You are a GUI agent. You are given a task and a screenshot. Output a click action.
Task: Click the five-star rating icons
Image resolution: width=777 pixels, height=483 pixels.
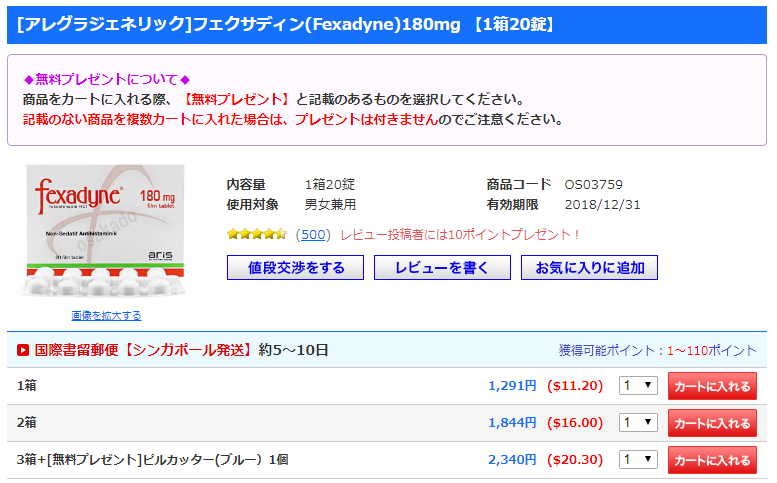(257, 234)
